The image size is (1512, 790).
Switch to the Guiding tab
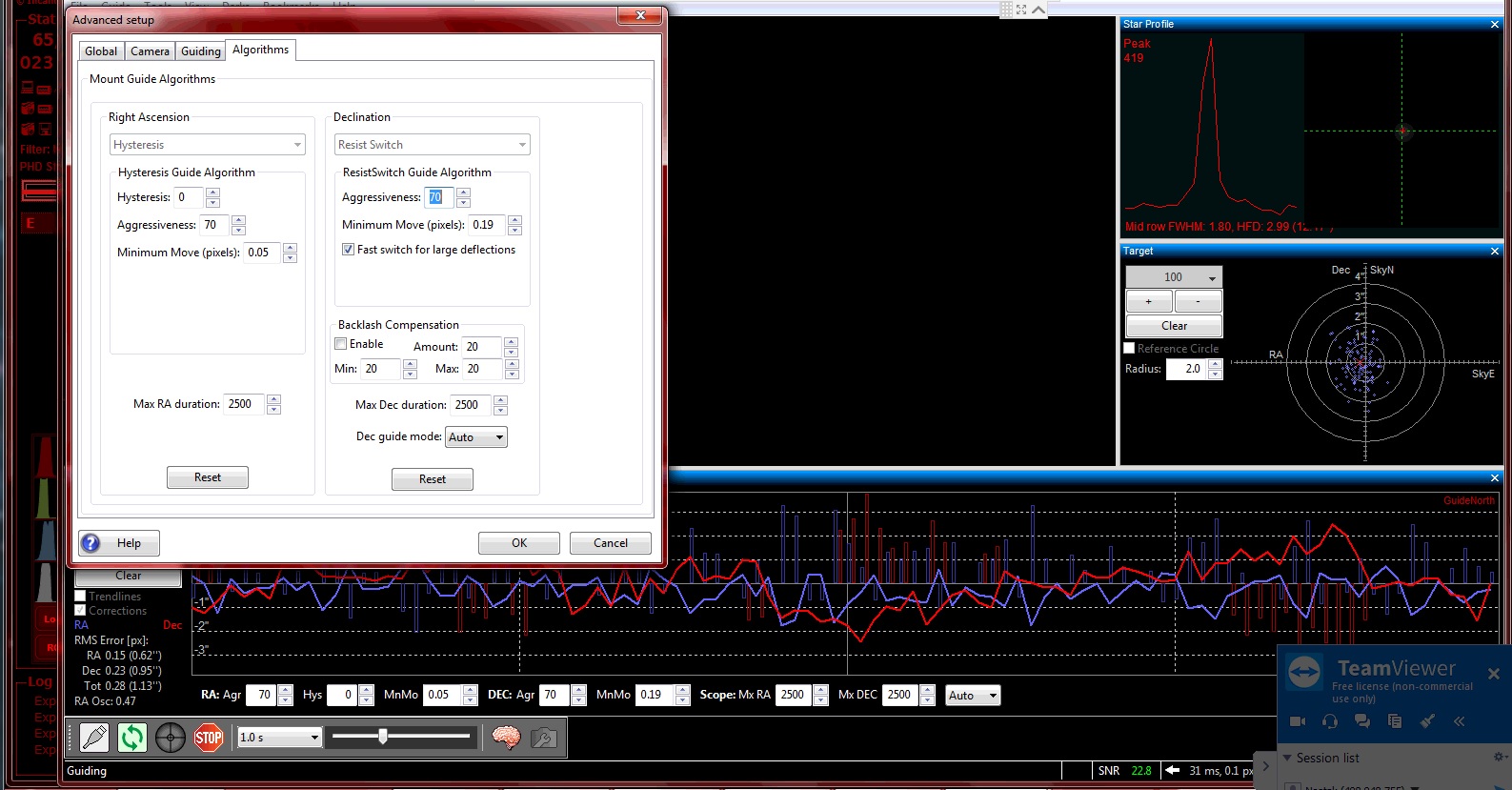pyautogui.click(x=200, y=51)
